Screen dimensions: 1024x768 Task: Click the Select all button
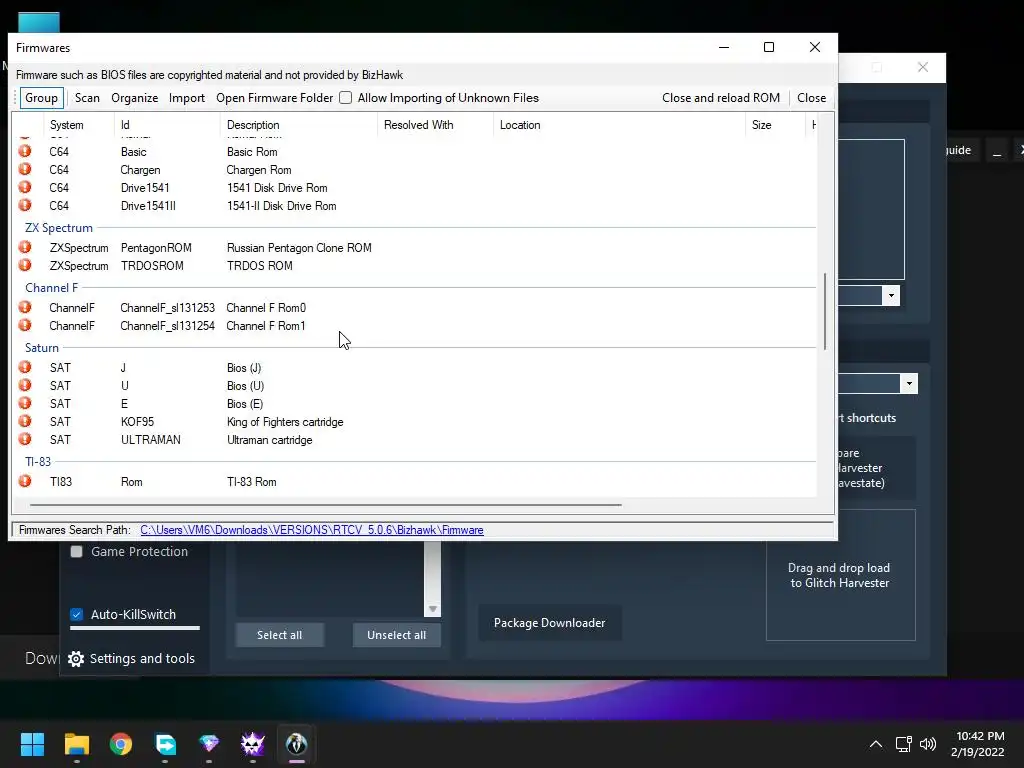pos(280,635)
